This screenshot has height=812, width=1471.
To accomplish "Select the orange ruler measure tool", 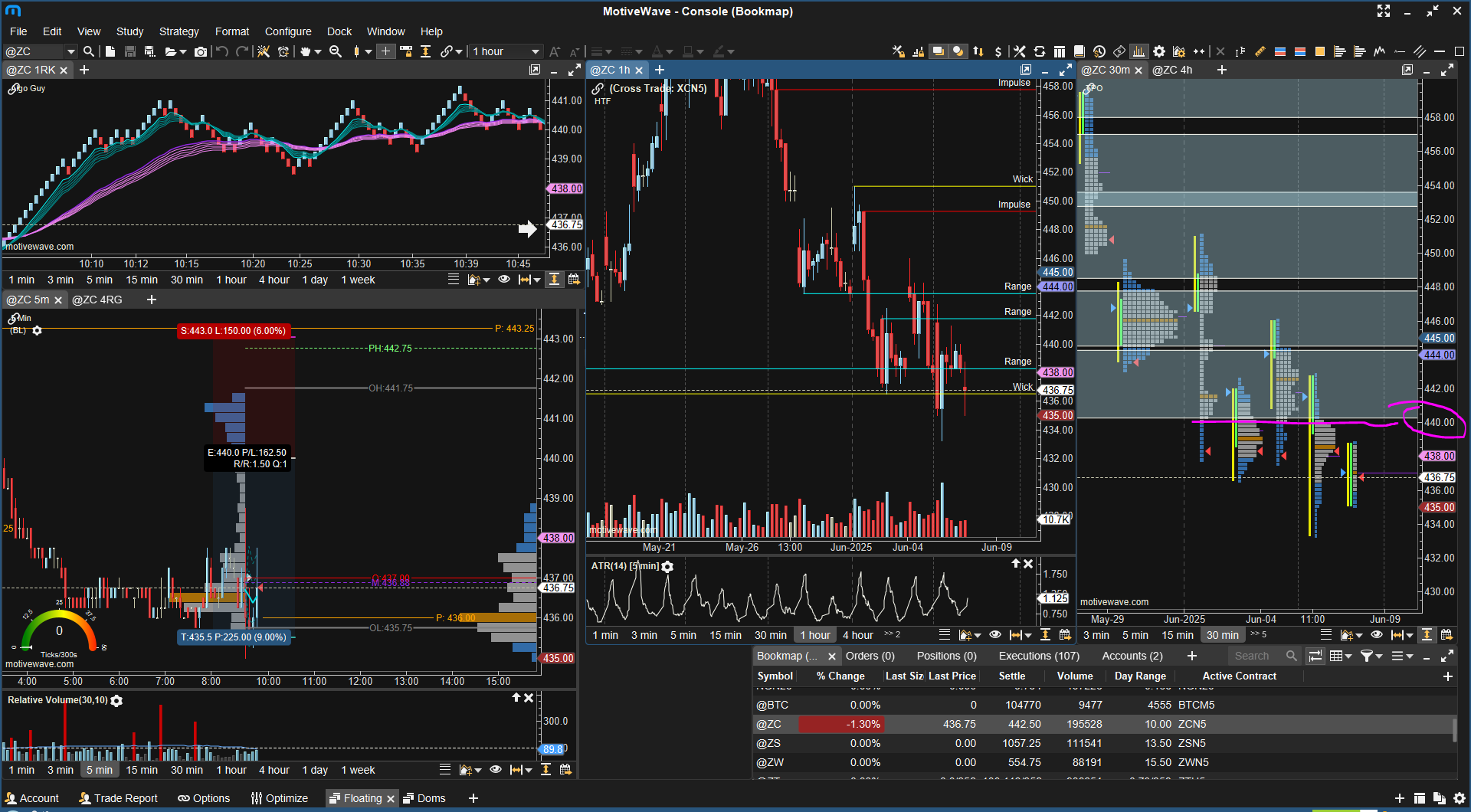I will [x=1260, y=51].
